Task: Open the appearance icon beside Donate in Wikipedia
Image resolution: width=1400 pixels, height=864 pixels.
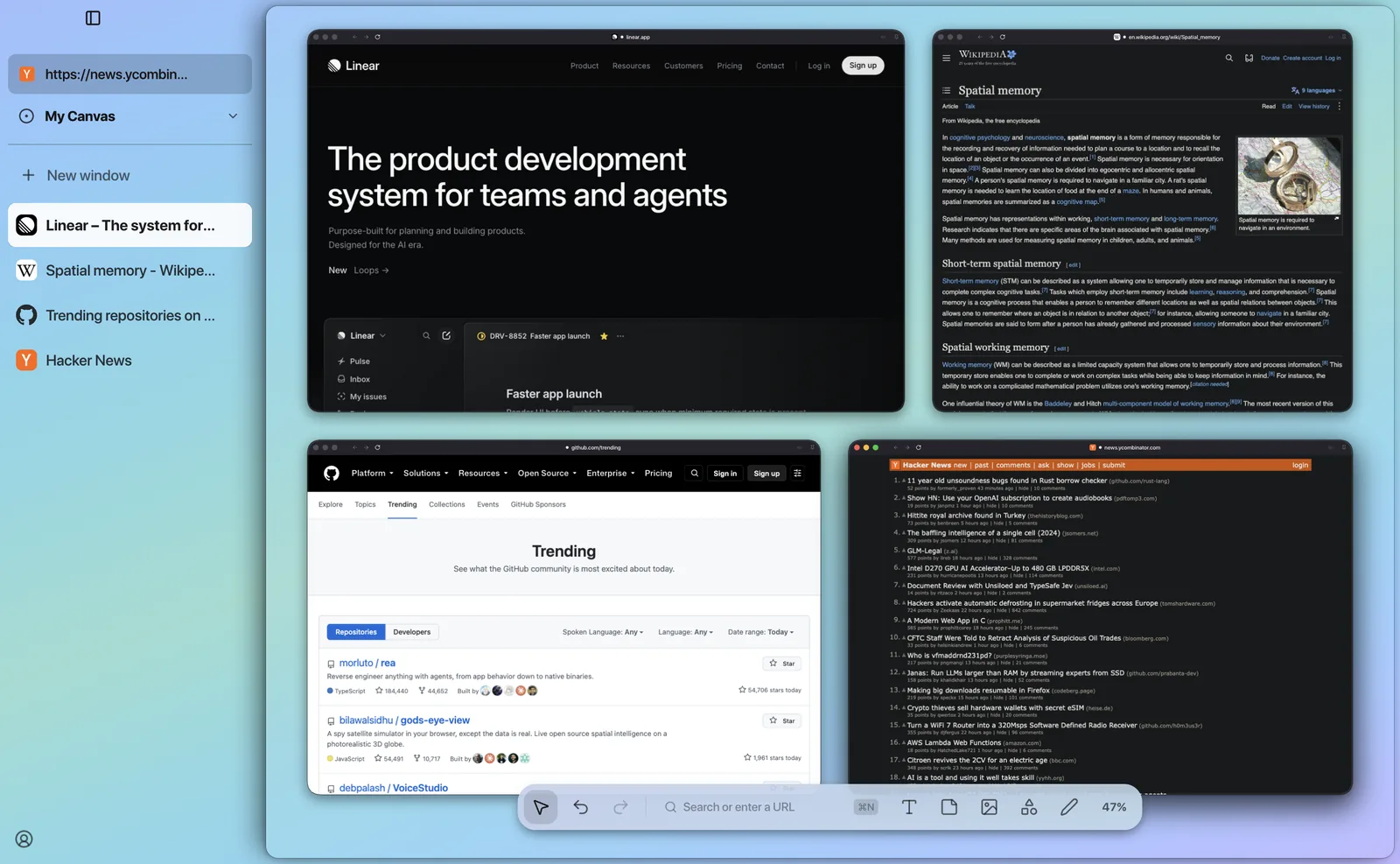Action: pyautogui.click(x=1249, y=58)
